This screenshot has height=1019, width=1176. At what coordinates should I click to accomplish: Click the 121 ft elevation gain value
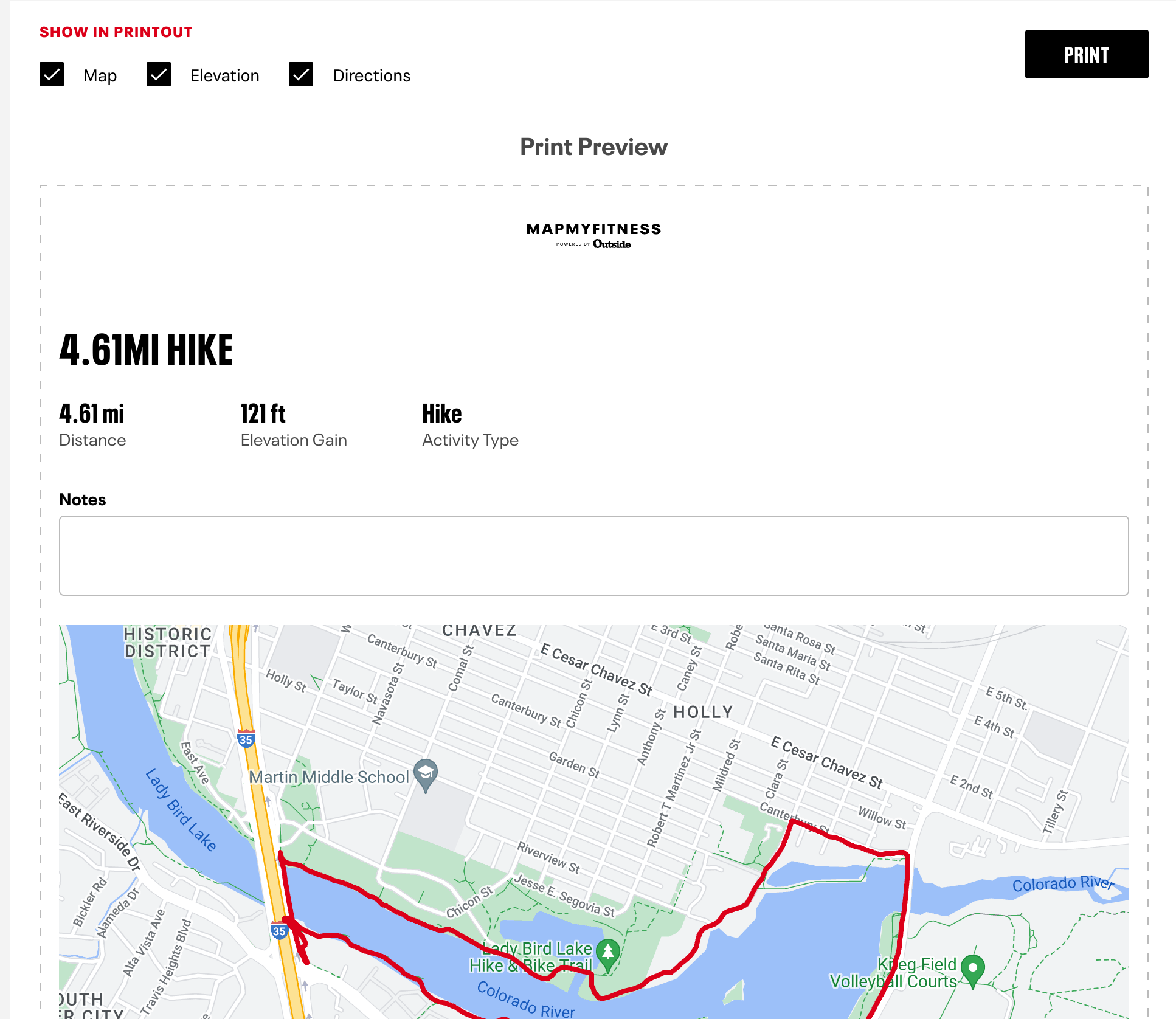pos(263,414)
